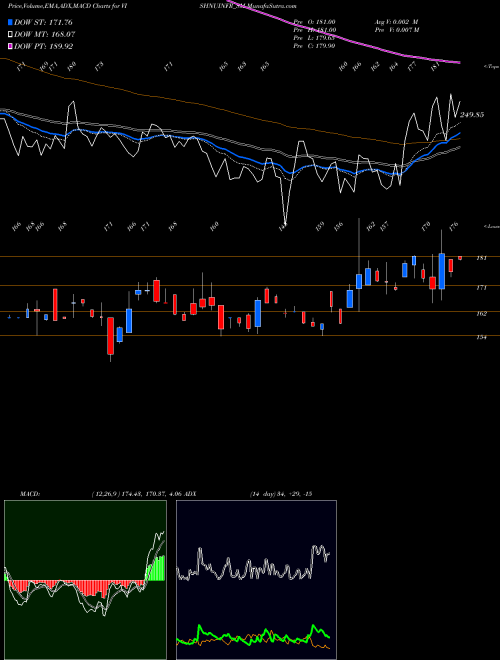Click the ADX values '(14 day) 34, +29, -15'

281,494
